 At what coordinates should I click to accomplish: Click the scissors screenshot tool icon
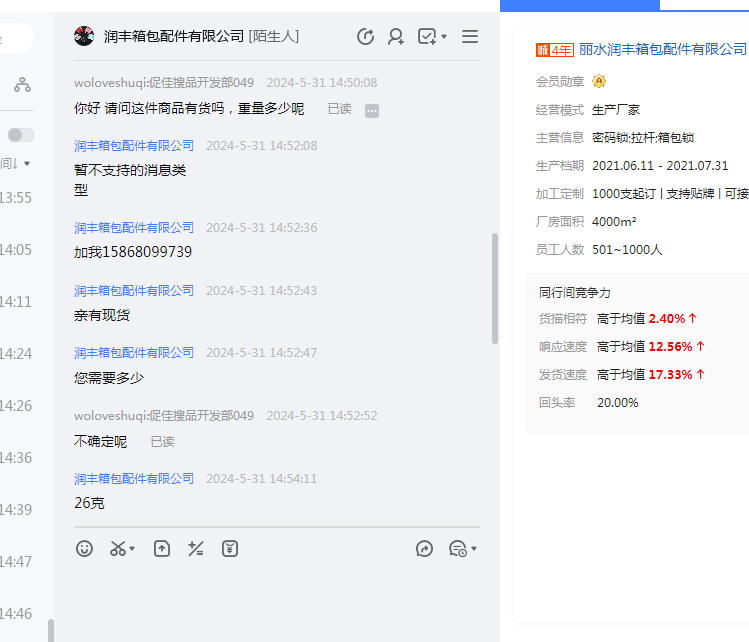pyautogui.click(x=118, y=548)
